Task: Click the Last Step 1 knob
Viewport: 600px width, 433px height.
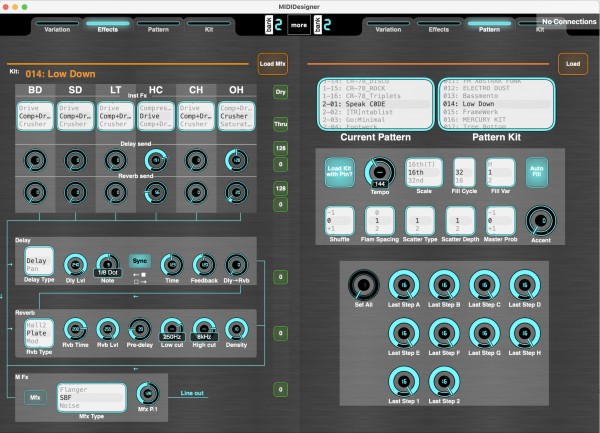Action: (x=404, y=381)
